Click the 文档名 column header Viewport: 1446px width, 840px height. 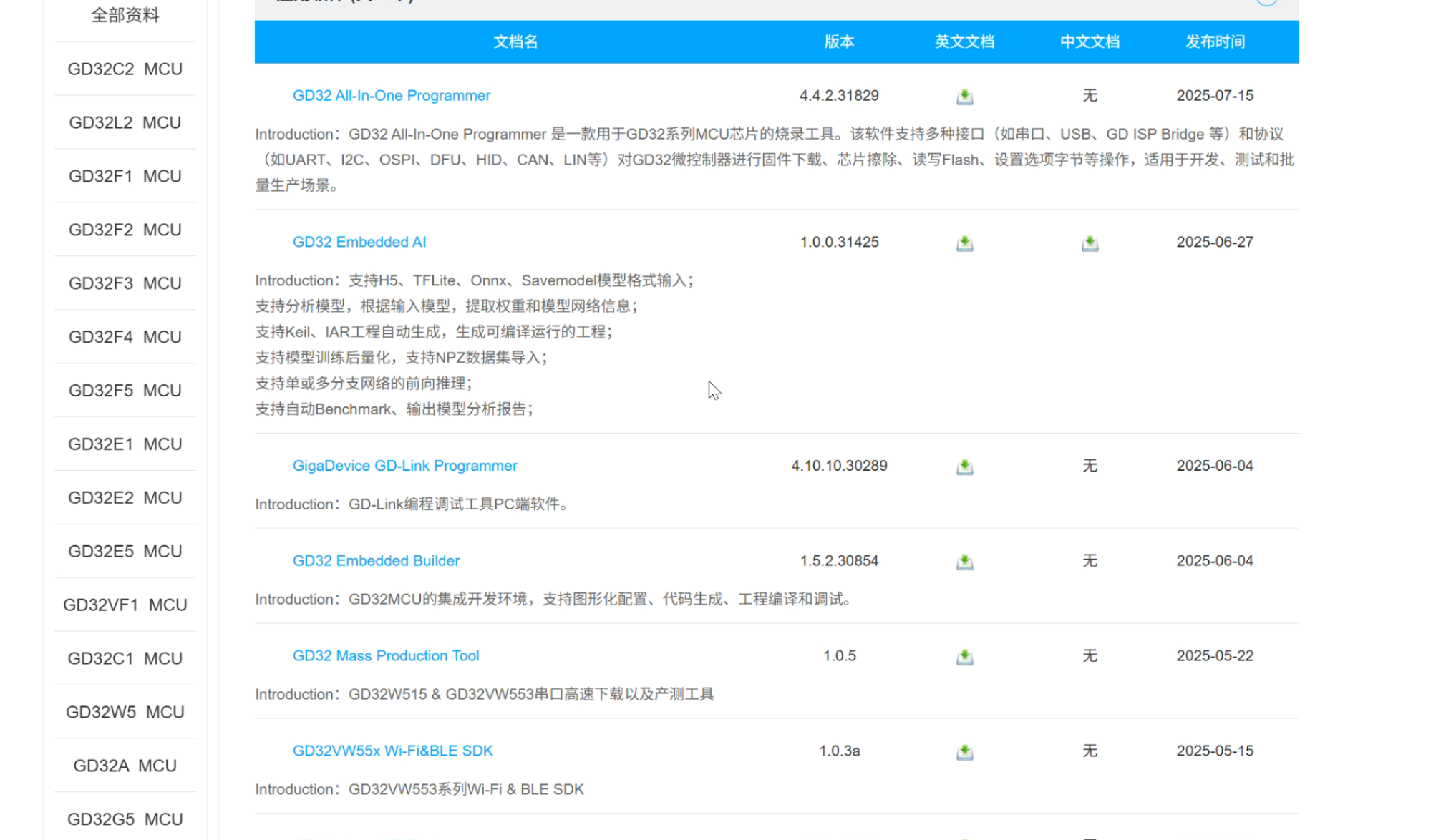(515, 41)
